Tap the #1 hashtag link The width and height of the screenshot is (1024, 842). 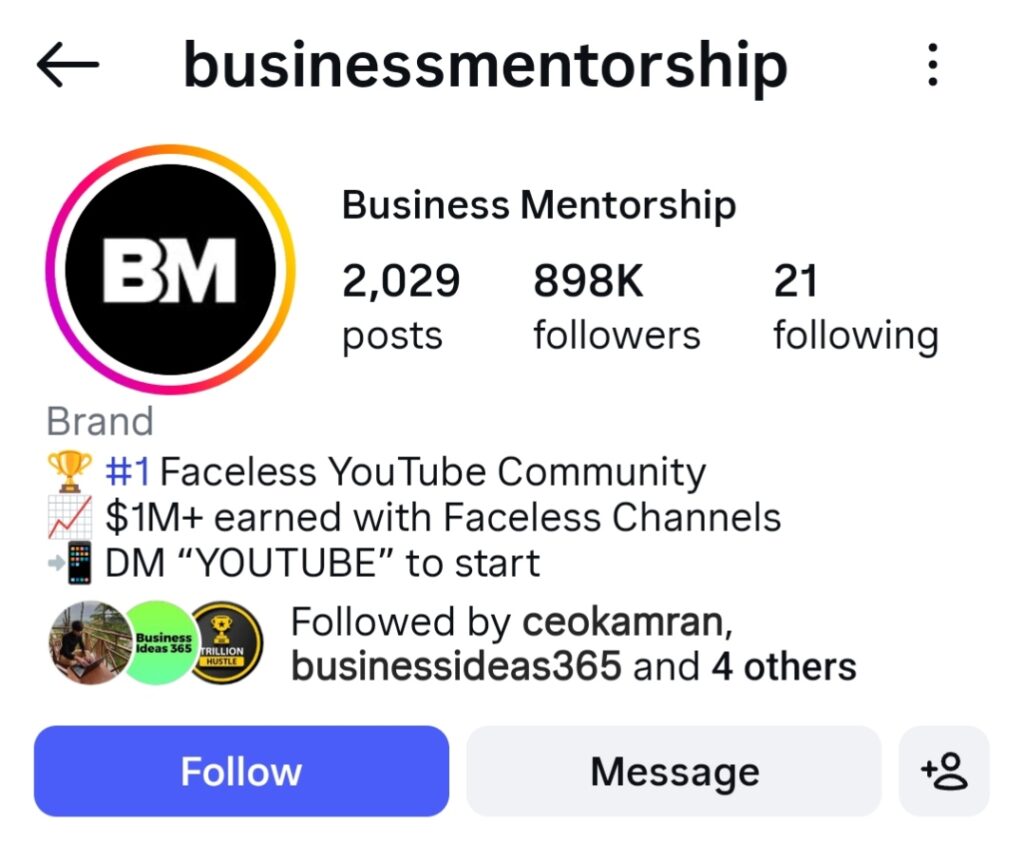(x=127, y=471)
